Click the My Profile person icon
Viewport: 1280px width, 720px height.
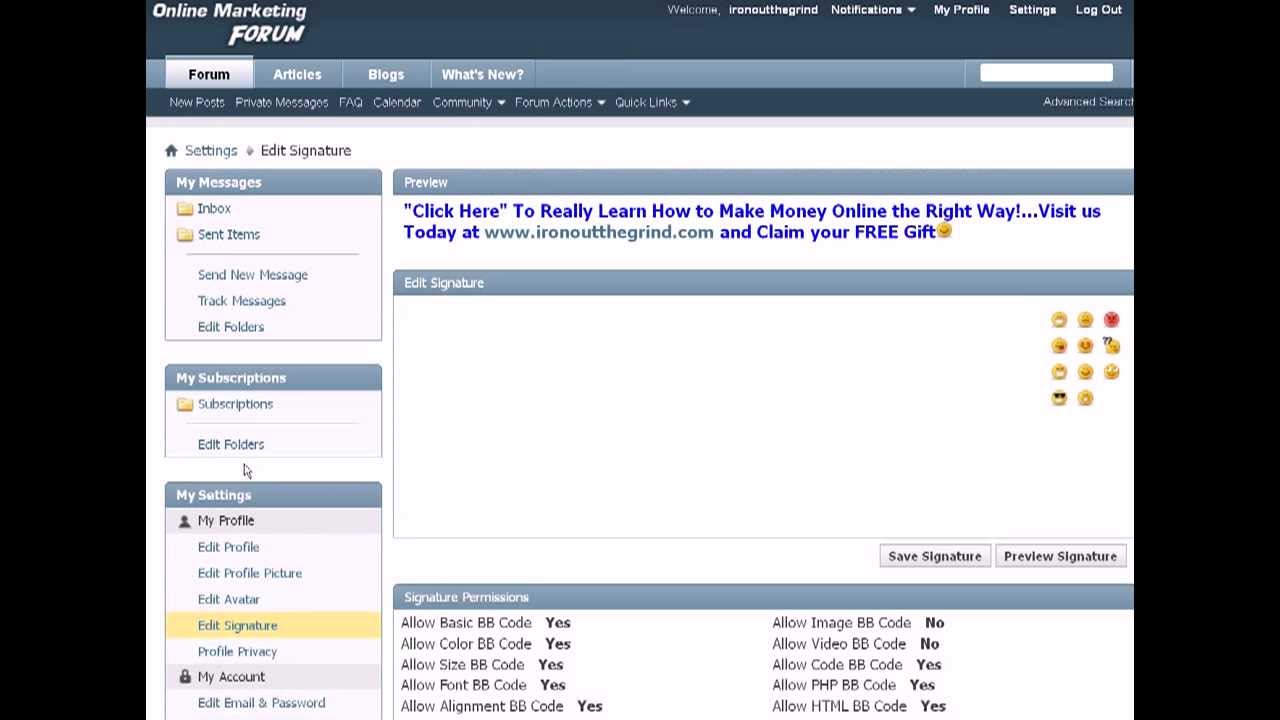point(184,521)
